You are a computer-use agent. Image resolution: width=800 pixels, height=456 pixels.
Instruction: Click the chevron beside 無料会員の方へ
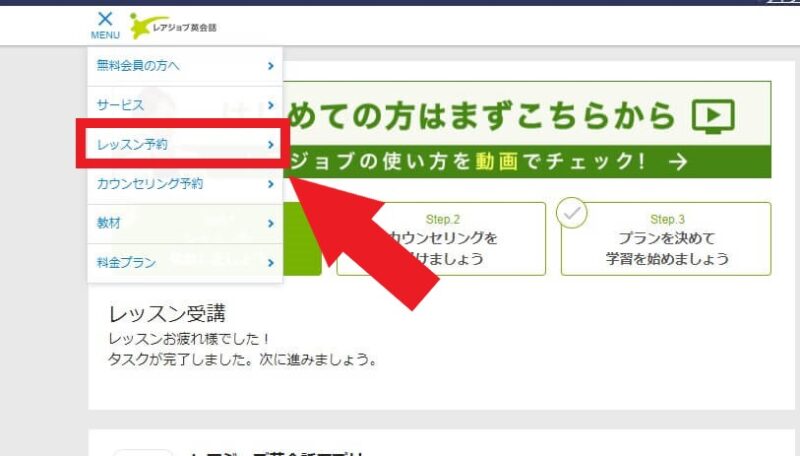271,66
